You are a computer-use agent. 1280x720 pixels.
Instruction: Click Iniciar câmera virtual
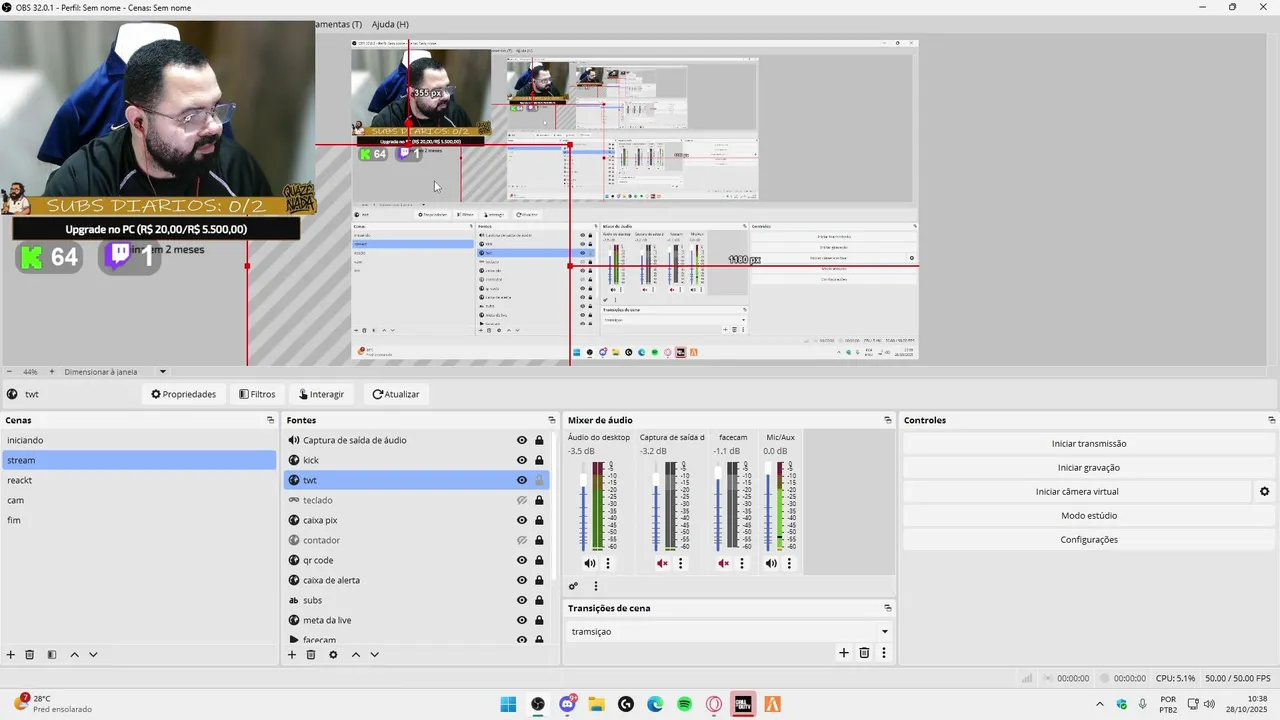point(1077,492)
